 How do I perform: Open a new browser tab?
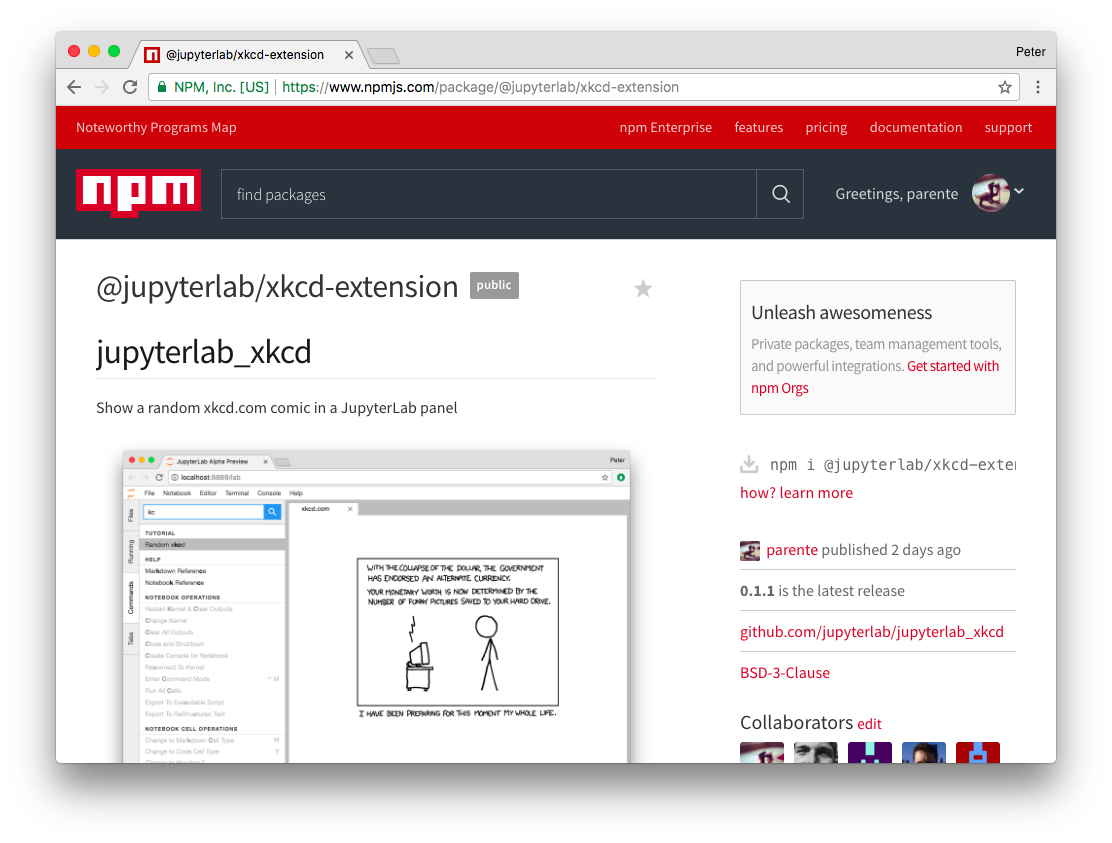click(x=384, y=55)
